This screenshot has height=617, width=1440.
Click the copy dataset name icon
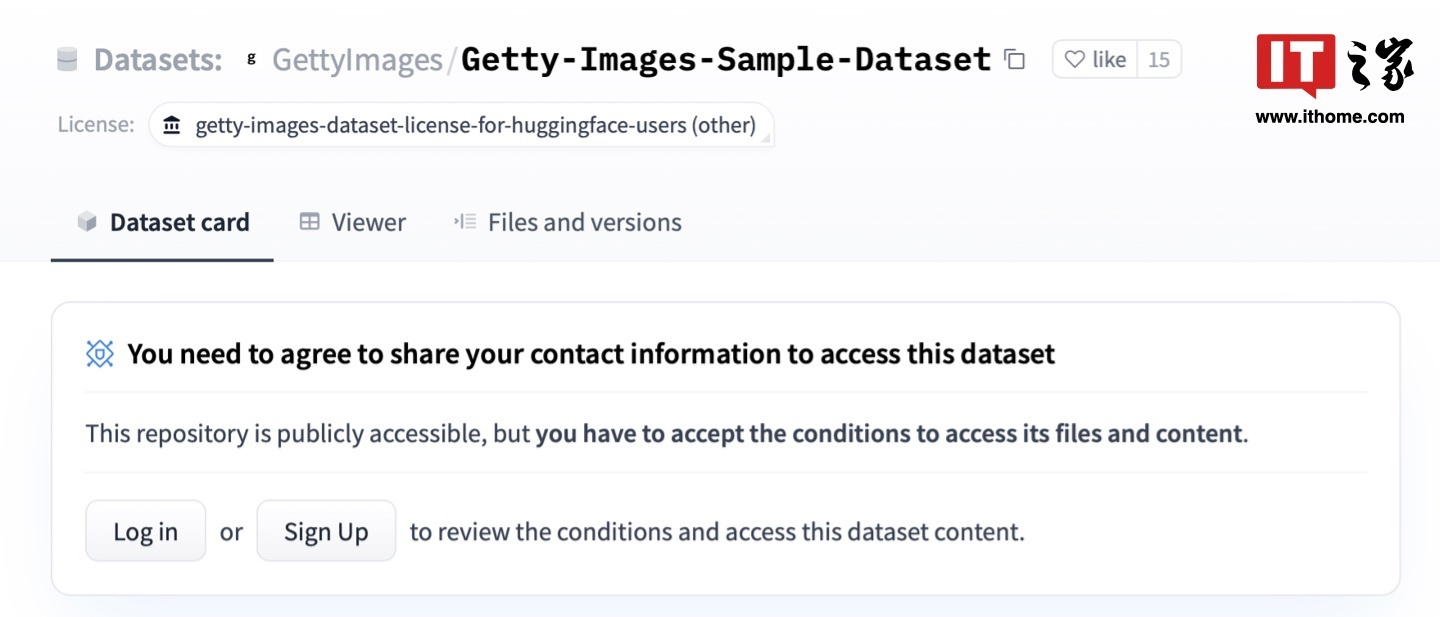tap(1015, 60)
